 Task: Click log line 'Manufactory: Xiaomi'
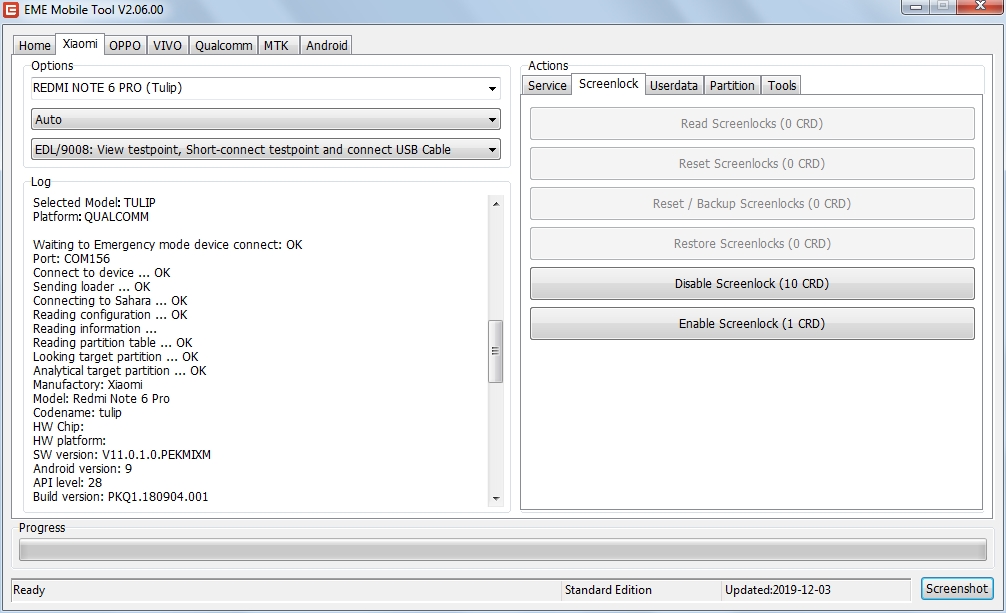point(88,384)
